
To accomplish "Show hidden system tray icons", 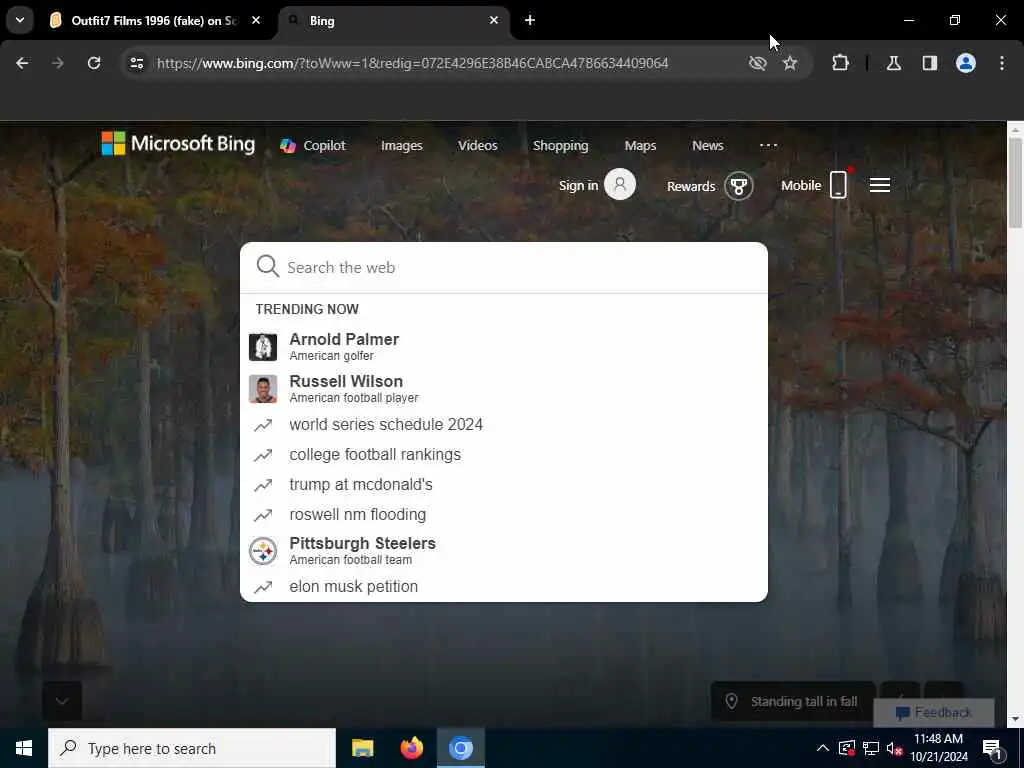I will tap(823, 748).
